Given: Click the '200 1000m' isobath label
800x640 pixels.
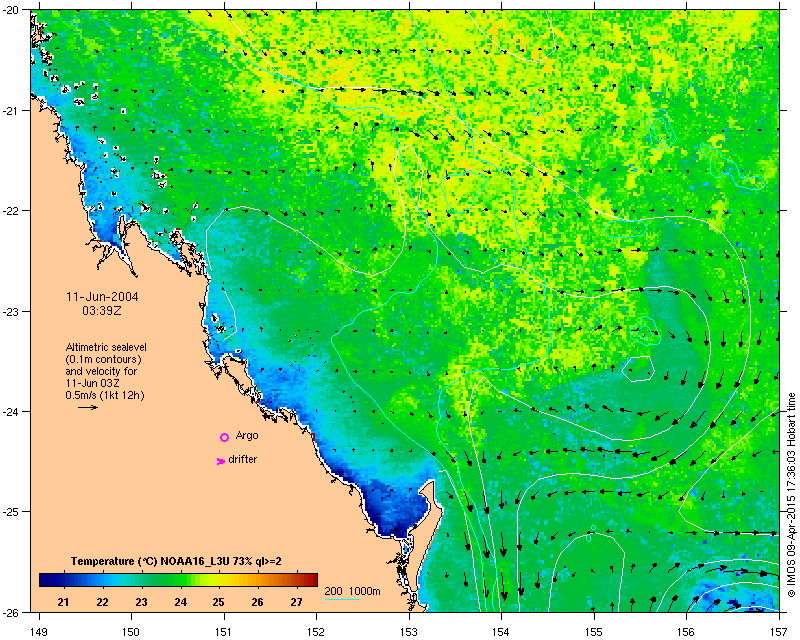Looking at the screenshot, I should click(x=353, y=591).
